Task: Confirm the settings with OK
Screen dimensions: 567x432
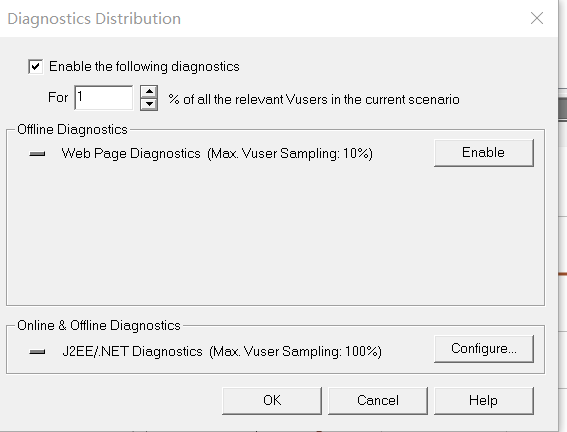Action: point(272,401)
